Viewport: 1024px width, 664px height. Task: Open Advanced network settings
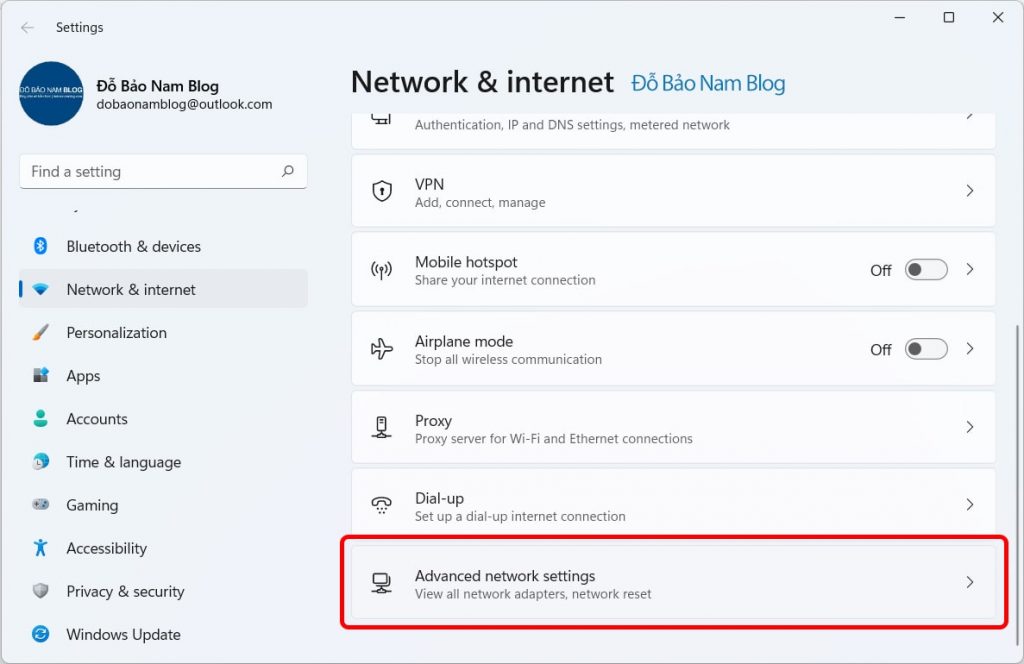click(673, 582)
